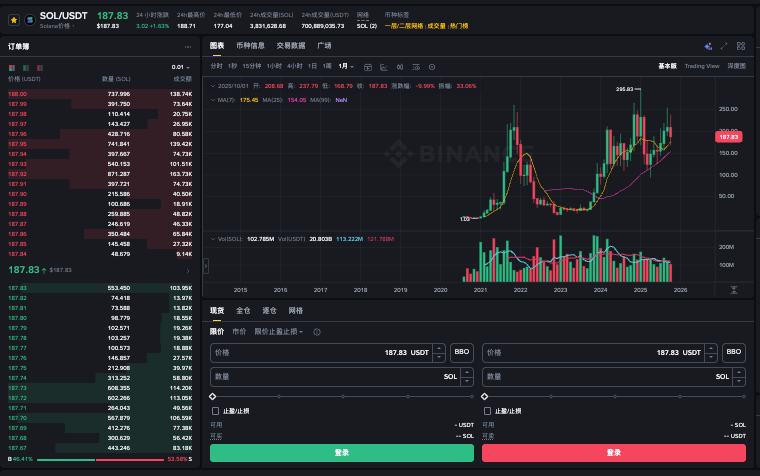
Task: Switch to the 币种信息 tab
Action: click(x=250, y=46)
